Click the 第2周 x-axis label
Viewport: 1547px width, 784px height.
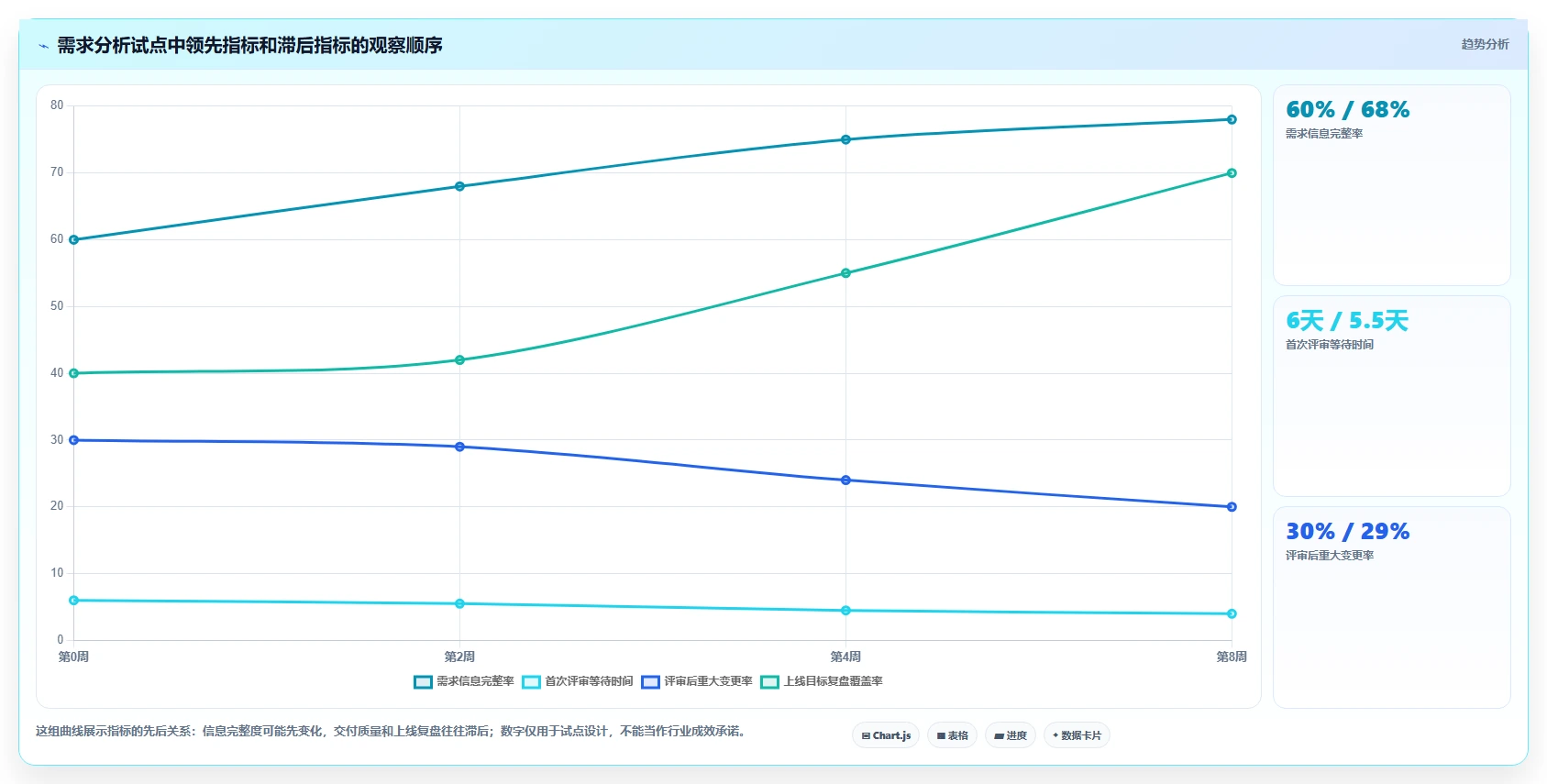pyautogui.click(x=459, y=657)
